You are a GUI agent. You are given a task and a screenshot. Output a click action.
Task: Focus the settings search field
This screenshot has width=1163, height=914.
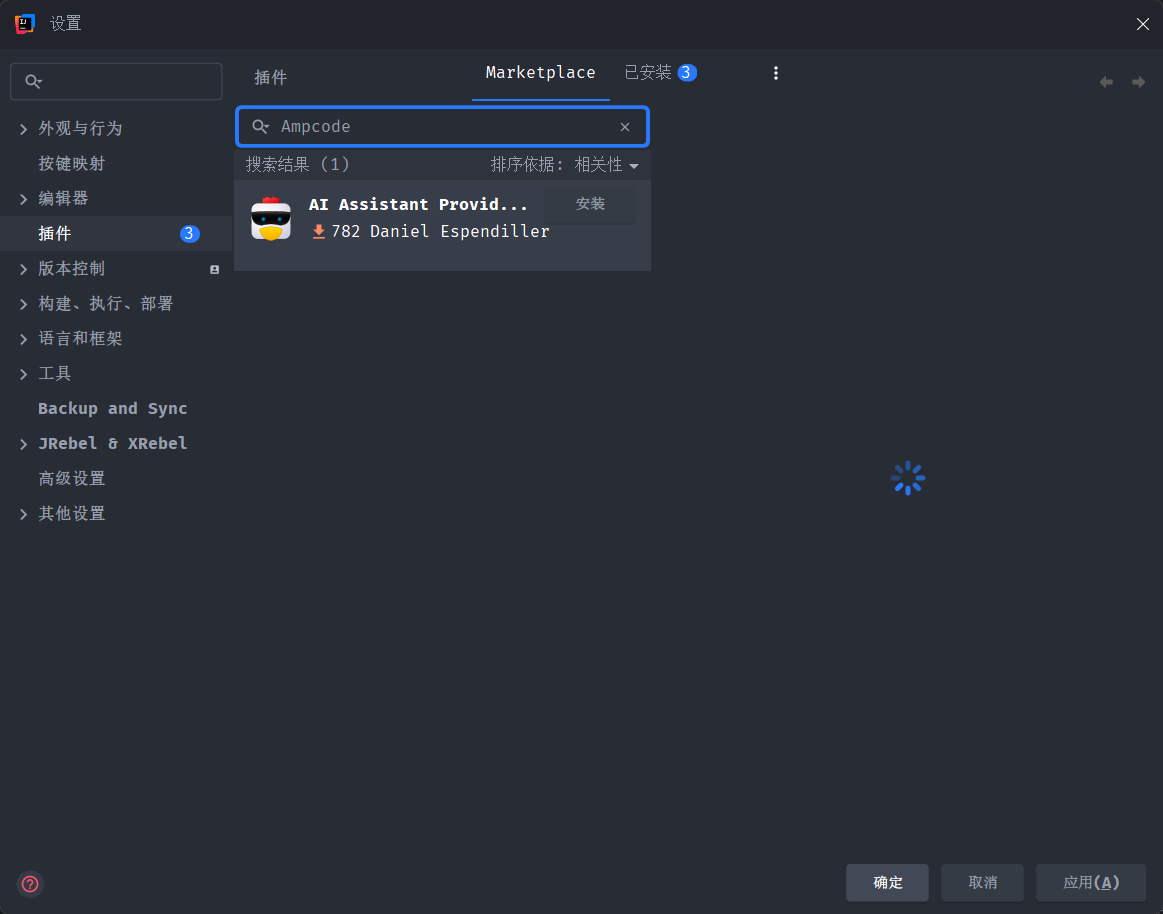116,82
